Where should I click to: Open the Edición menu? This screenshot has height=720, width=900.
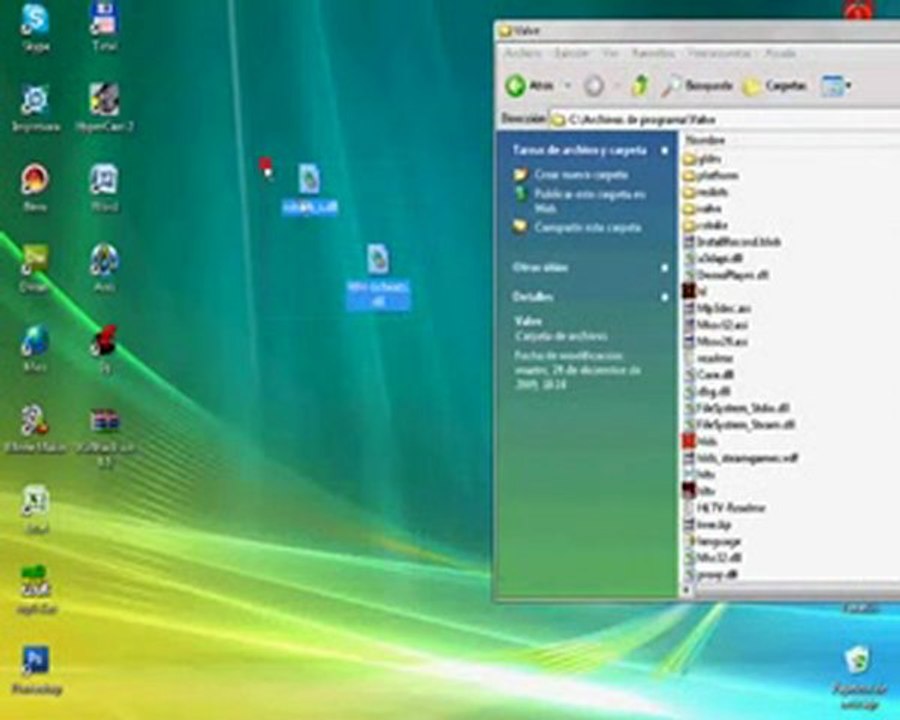coord(572,53)
